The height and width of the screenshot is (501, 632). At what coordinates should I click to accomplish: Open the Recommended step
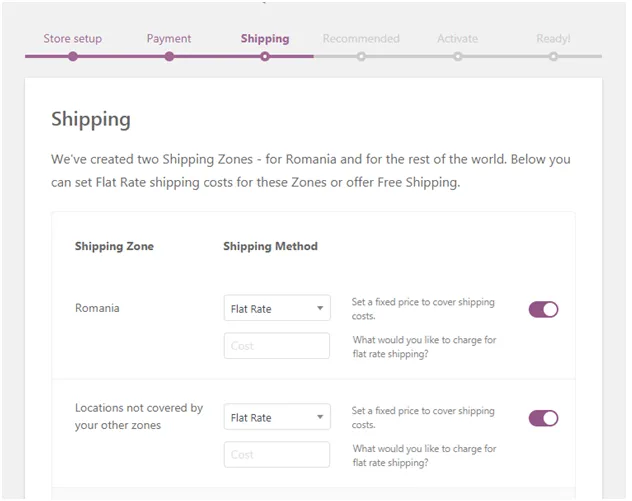point(361,39)
